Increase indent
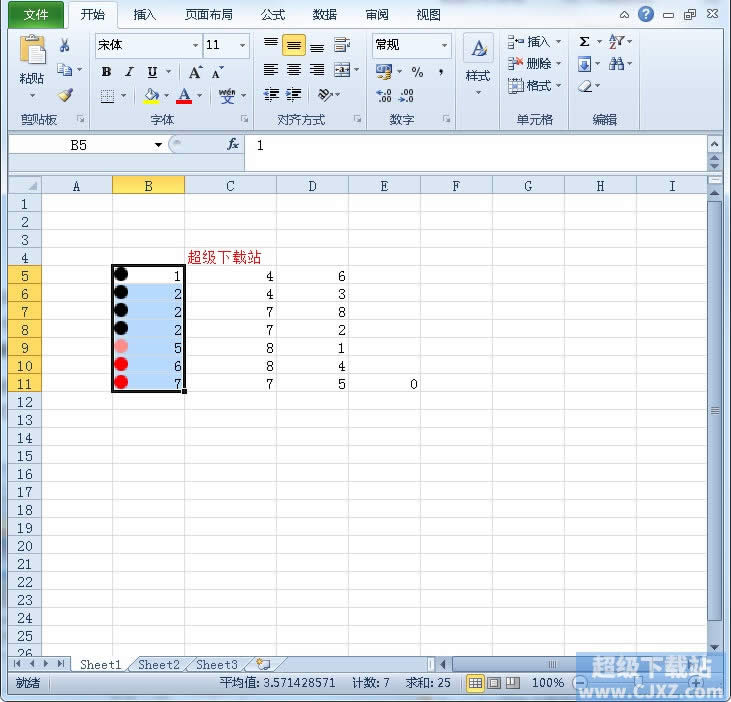Viewport: 731px width, 702px height. pos(294,95)
